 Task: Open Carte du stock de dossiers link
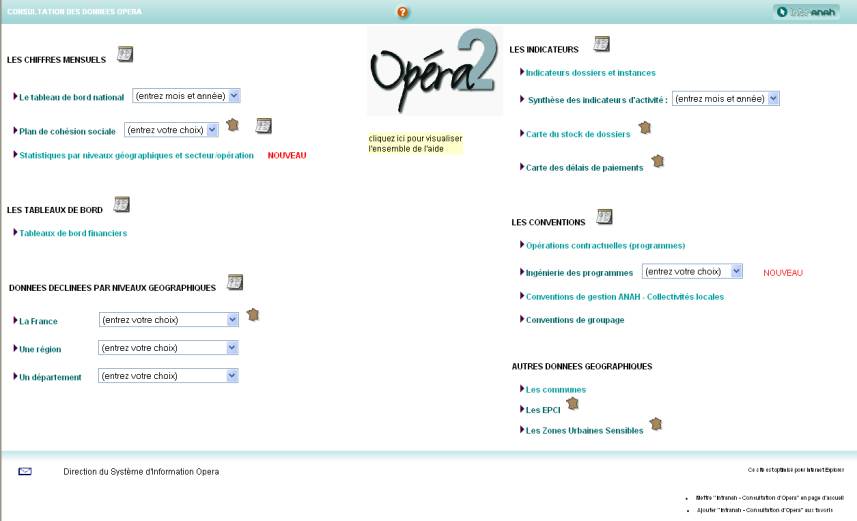coord(578,134)
